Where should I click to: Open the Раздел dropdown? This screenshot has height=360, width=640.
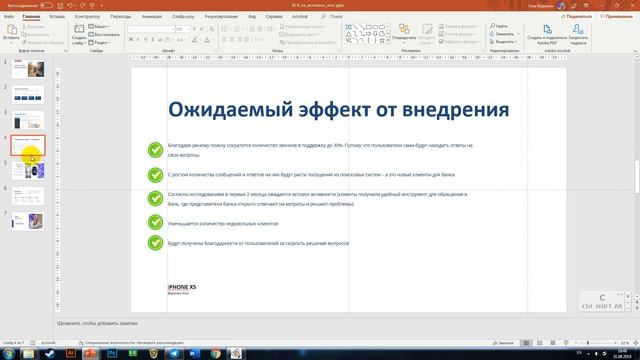[100, 42]
